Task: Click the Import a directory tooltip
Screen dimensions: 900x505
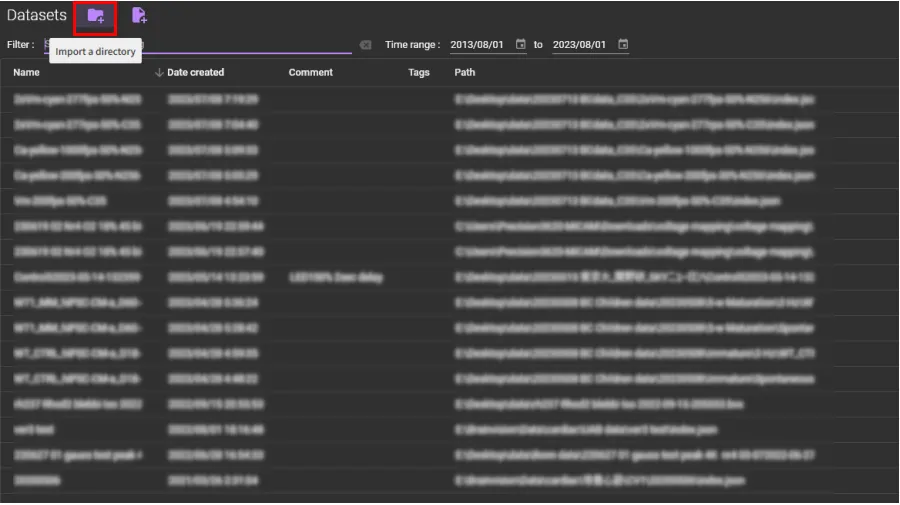Action: pos(95,52)
